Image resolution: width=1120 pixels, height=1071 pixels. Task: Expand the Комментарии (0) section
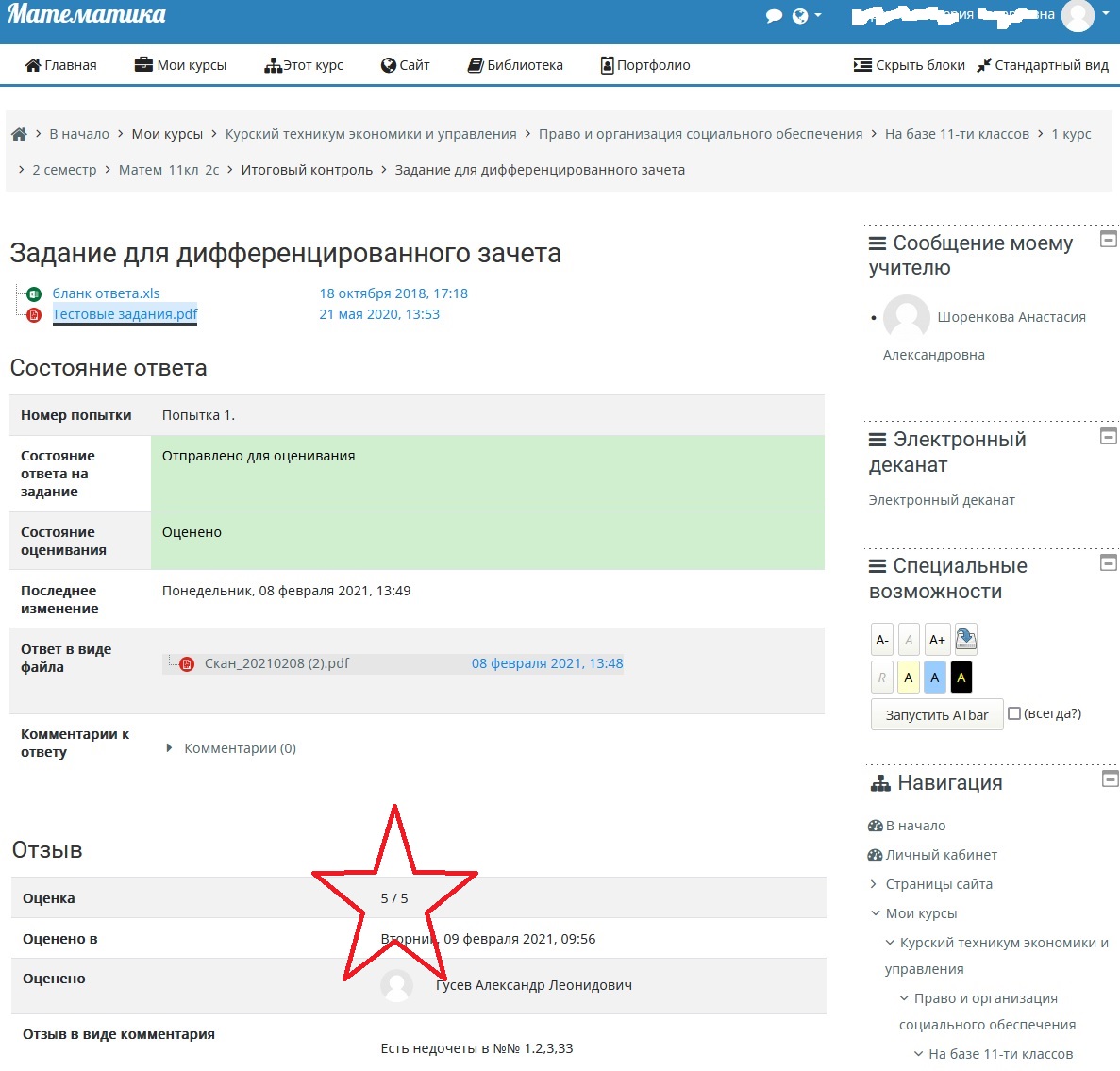tap(231, 748)
